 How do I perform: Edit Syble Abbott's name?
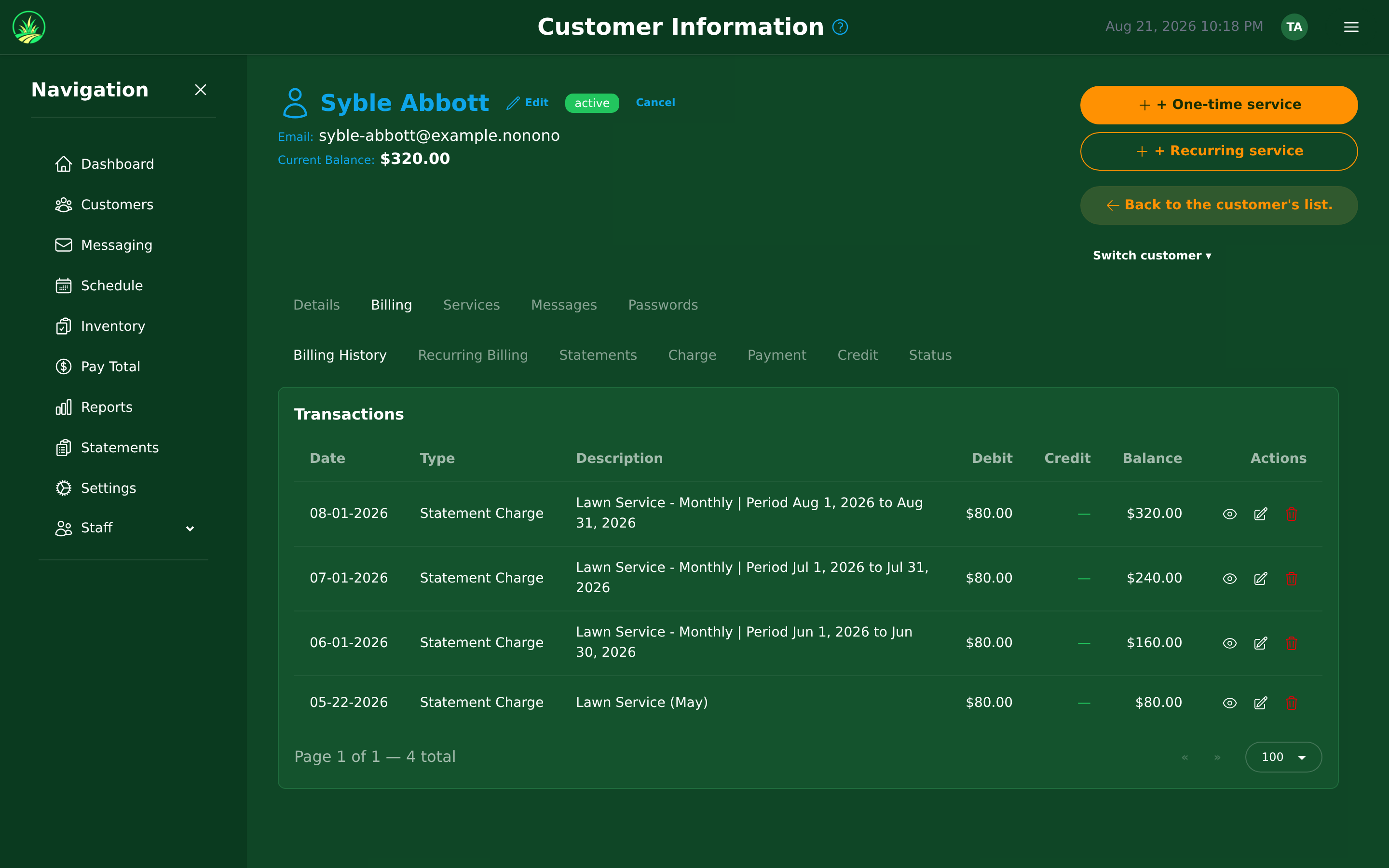[528, 103]
